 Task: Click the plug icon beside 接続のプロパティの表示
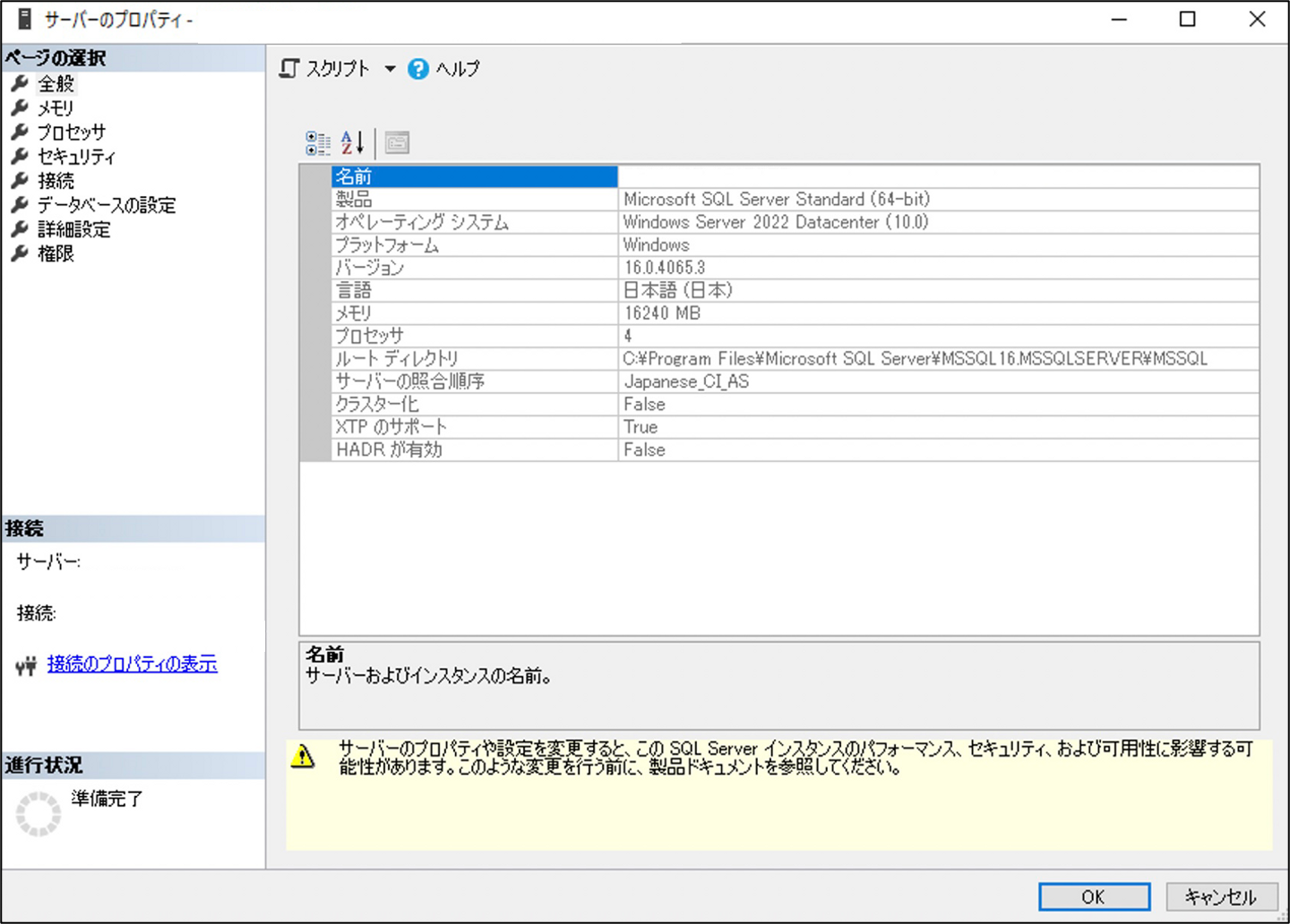[x=26, y=665]
